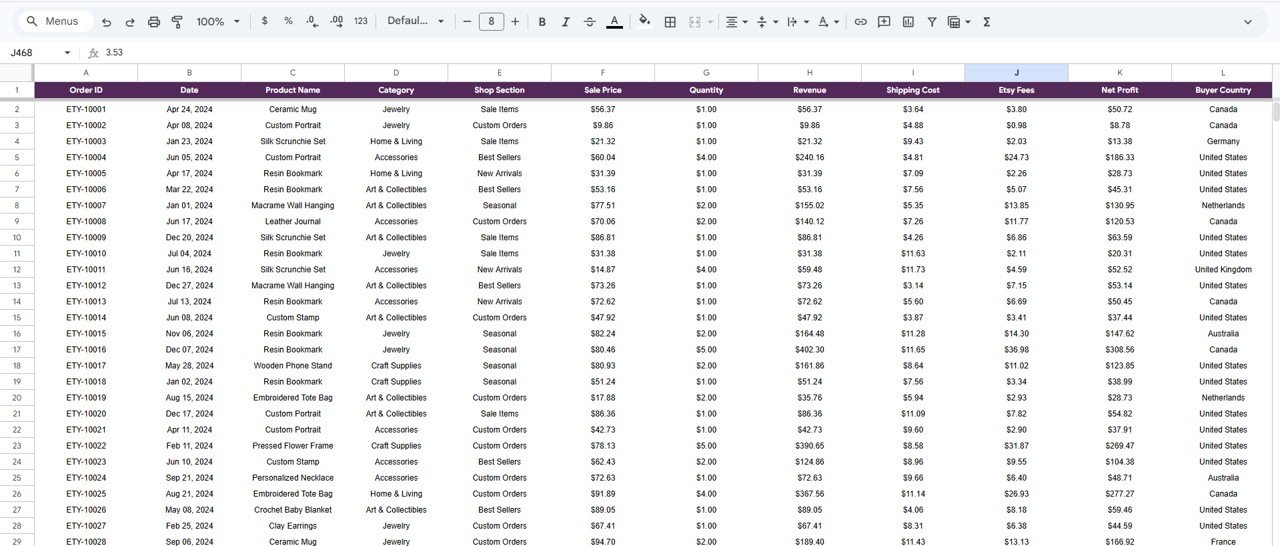This screenshot has width=1280, height=546.
Task: Click the merge cells icon
Action: (695, 21)
